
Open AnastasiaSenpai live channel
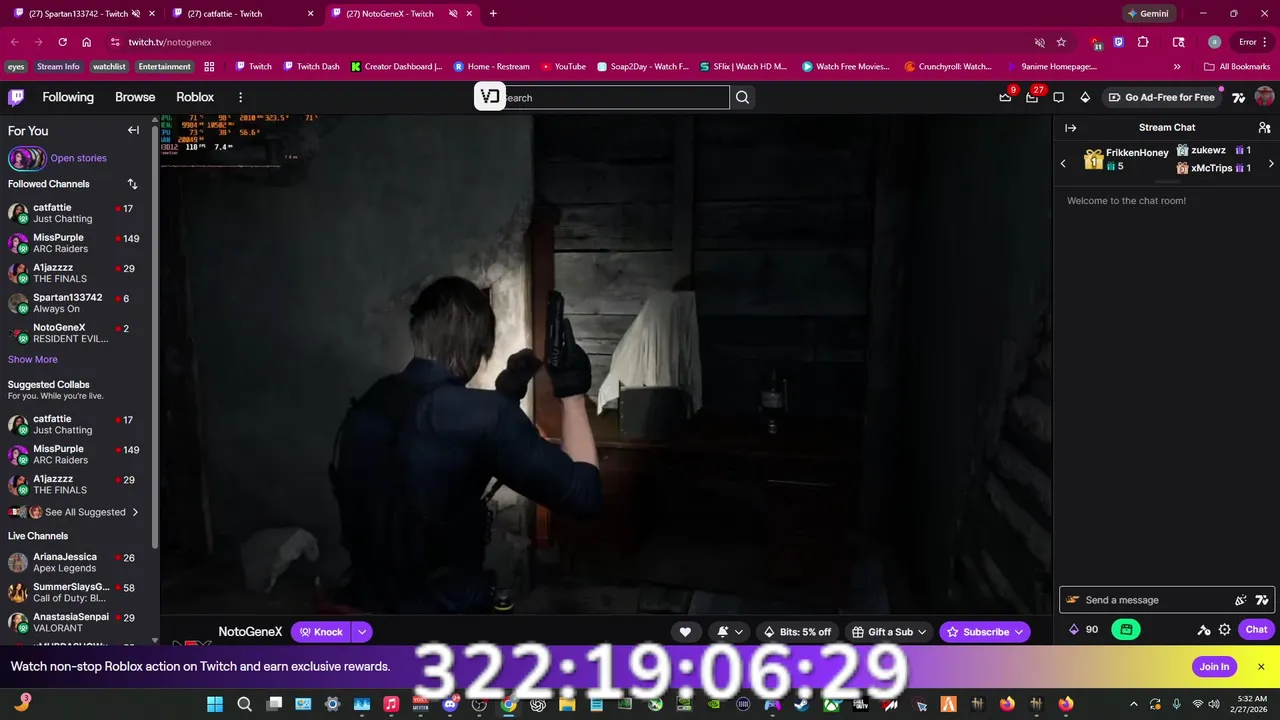click(76, 622)
